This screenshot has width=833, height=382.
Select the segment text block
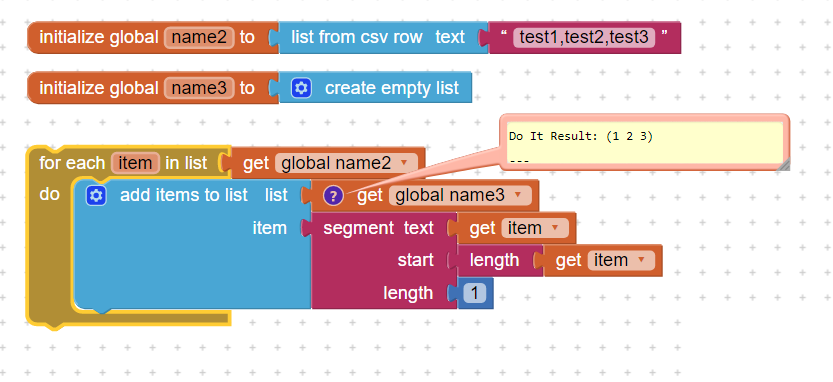[x=384, y=260]
